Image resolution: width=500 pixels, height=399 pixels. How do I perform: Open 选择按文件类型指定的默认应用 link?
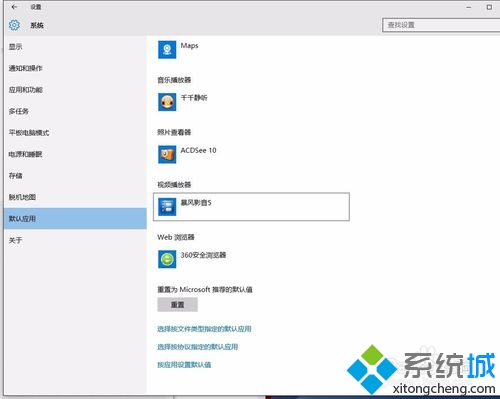pos(204,329)
